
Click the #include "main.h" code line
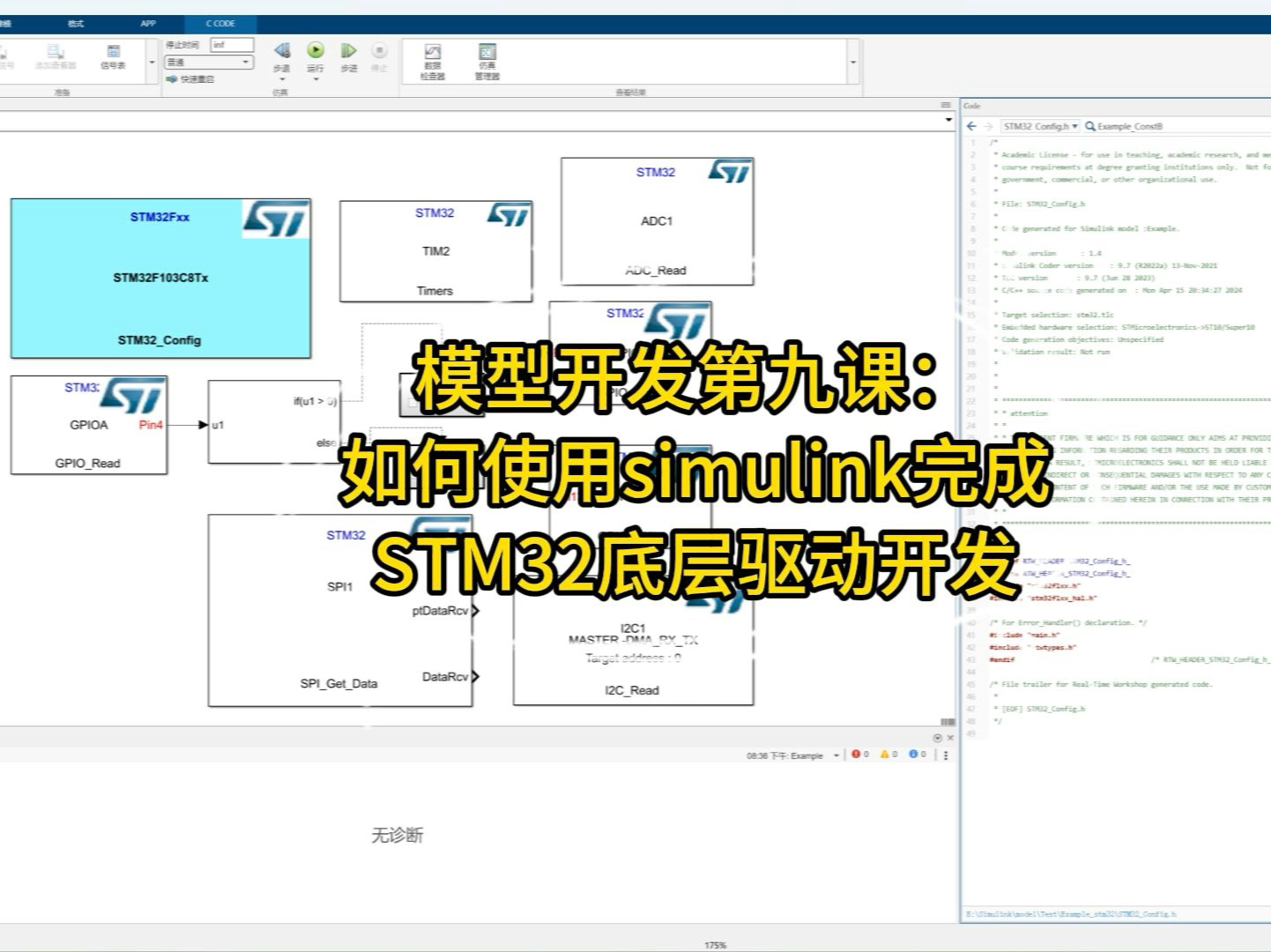pyautogui.click(x=1024, y=635)
